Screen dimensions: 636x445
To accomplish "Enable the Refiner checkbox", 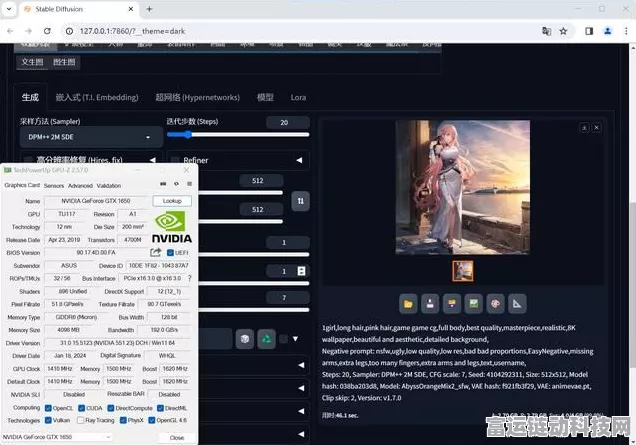I will tap(175, 160).
